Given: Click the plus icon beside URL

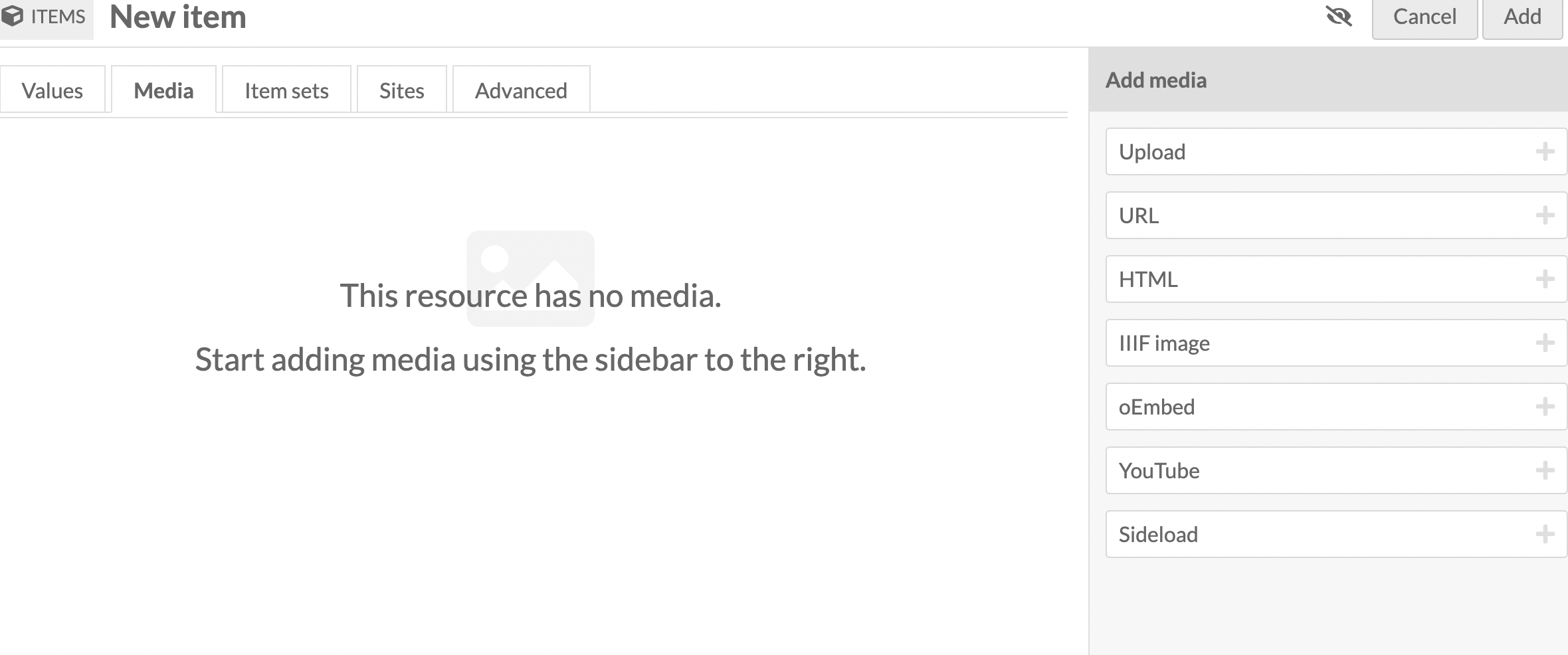Looking at the screenshot, I should 1545,216.
